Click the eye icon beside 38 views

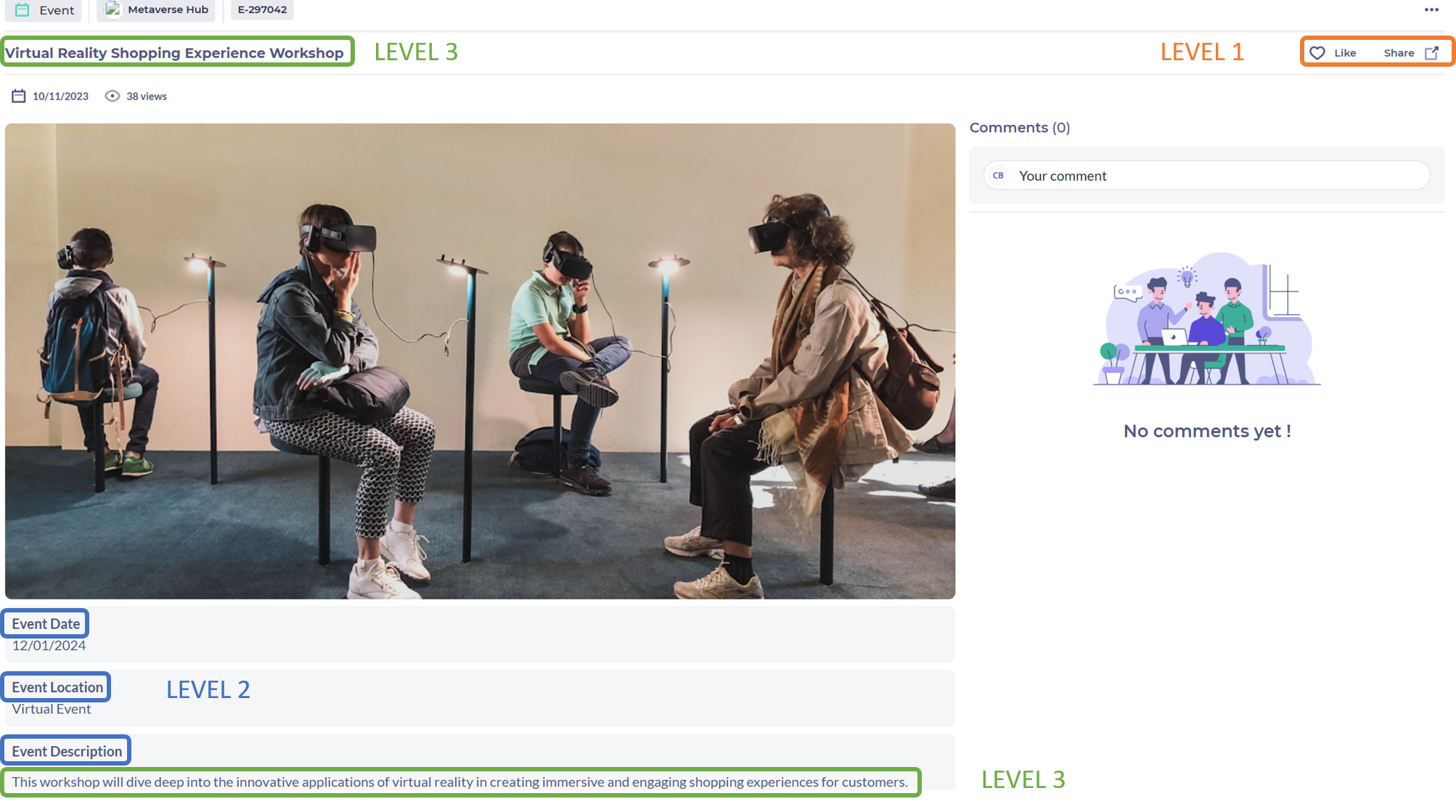pos(112,96)
